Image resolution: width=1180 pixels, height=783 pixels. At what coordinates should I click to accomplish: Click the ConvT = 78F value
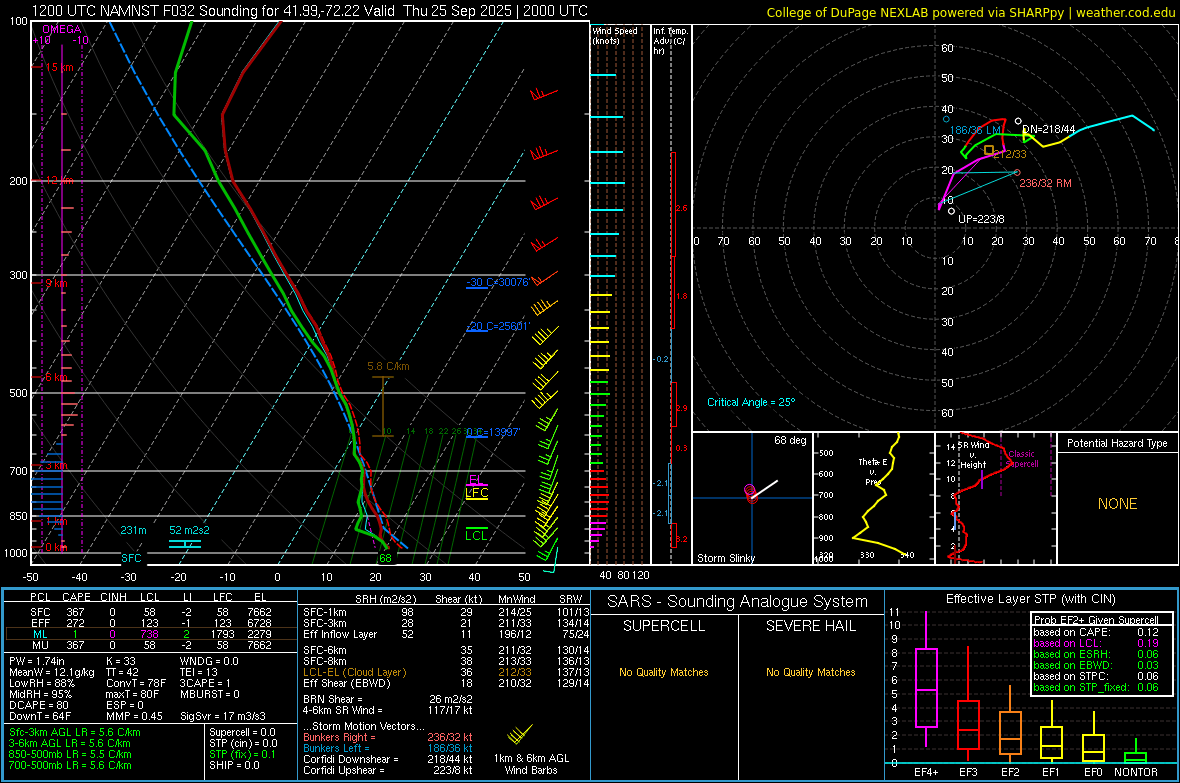pyautogui.click(x=136, y=684)
